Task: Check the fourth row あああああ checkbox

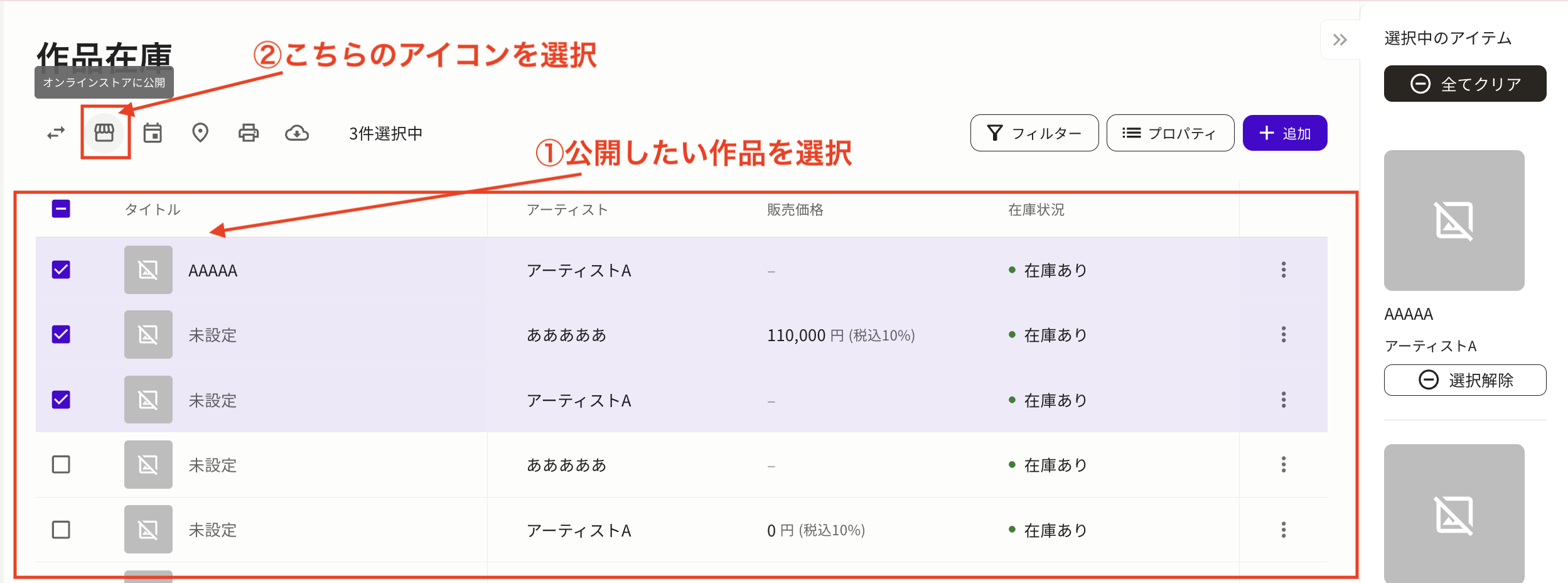Action: 60,465
